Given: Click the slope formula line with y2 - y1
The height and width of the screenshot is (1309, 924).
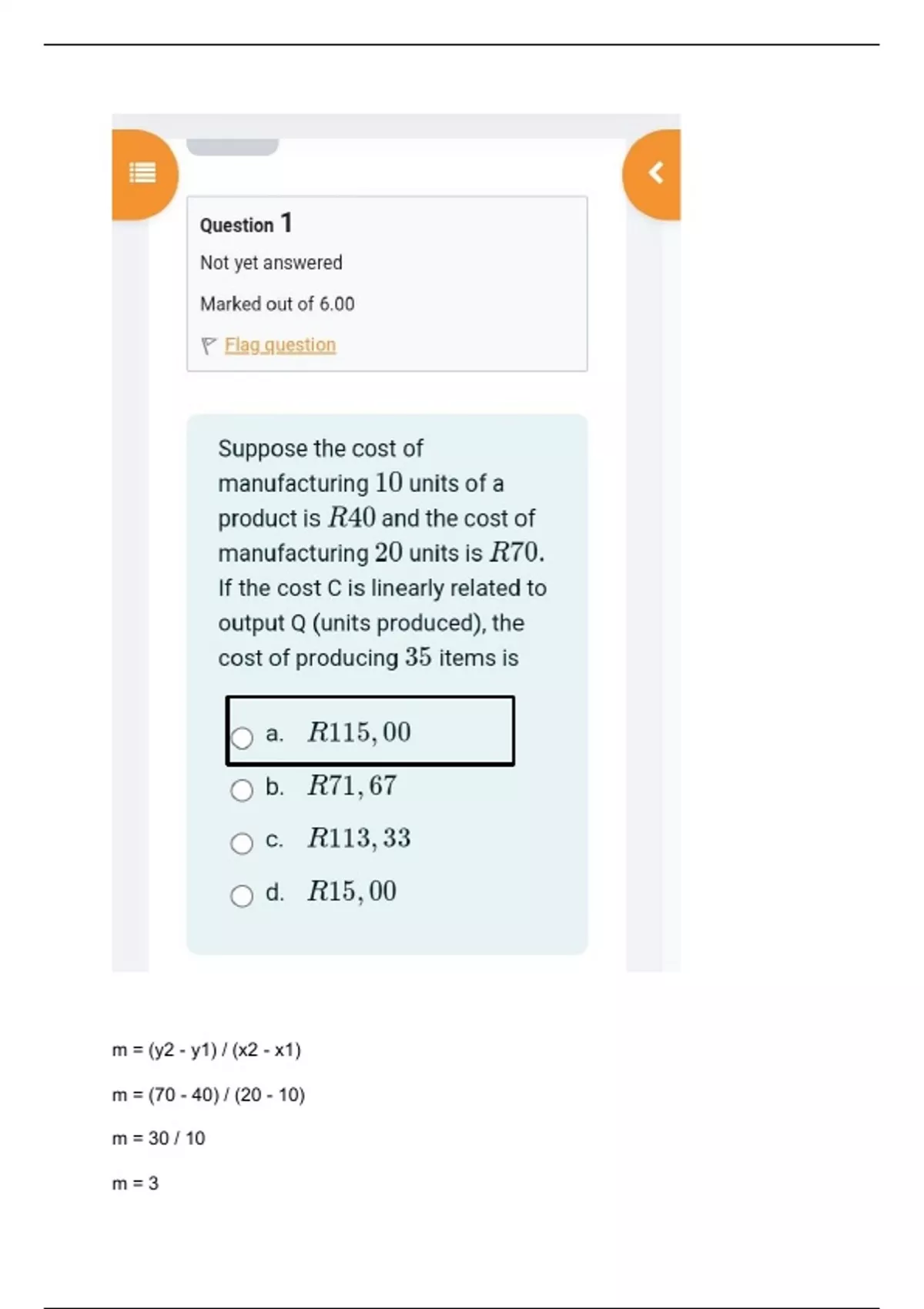Looking at the screenshot, I should tap(206, 1050).
